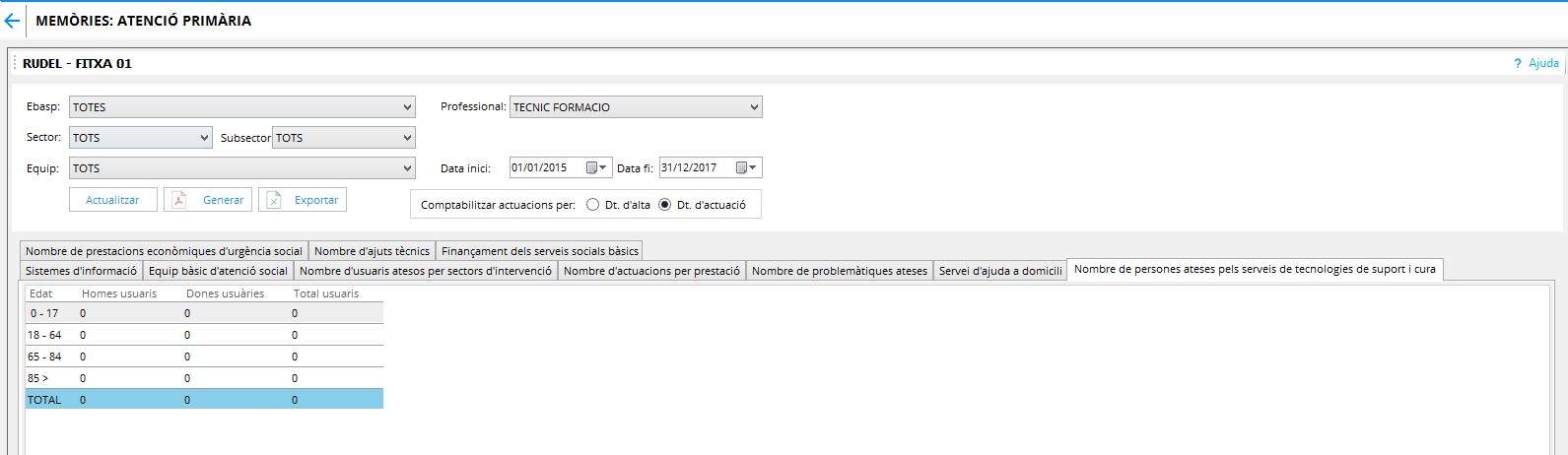This screenshot has width=1568, height=455.
Task: Click the Data inici date field
Action: pos(547,168)
